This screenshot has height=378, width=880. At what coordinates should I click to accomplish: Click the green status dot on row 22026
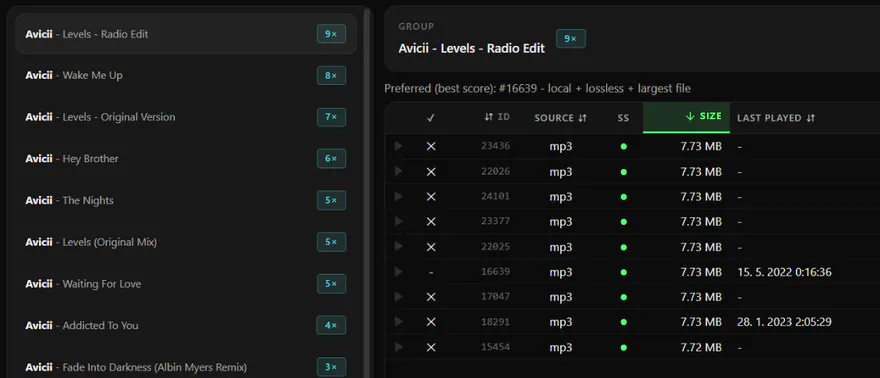[x=624, y=172]
